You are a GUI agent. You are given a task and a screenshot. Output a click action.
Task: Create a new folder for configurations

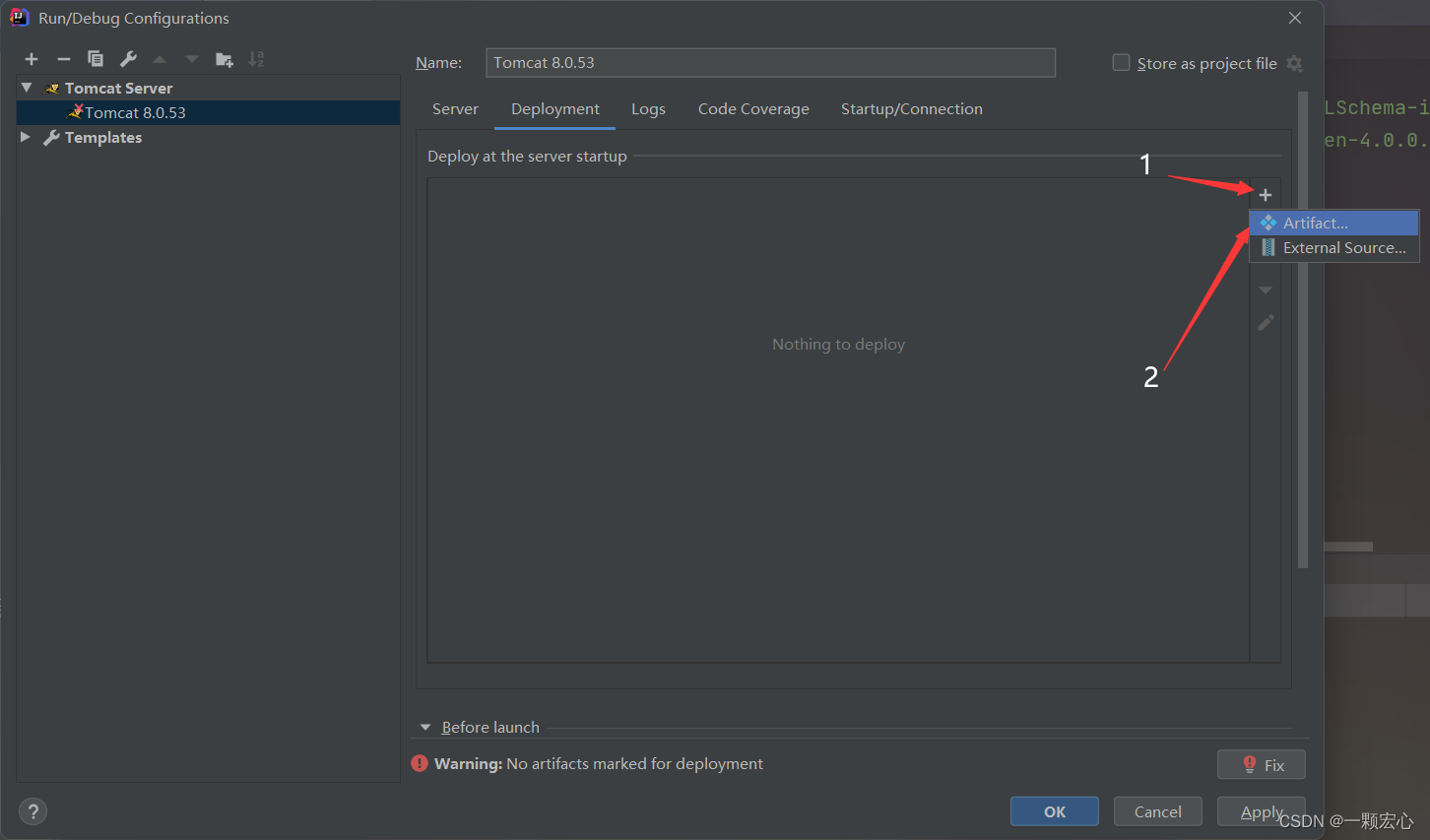(x=225, y=59)
